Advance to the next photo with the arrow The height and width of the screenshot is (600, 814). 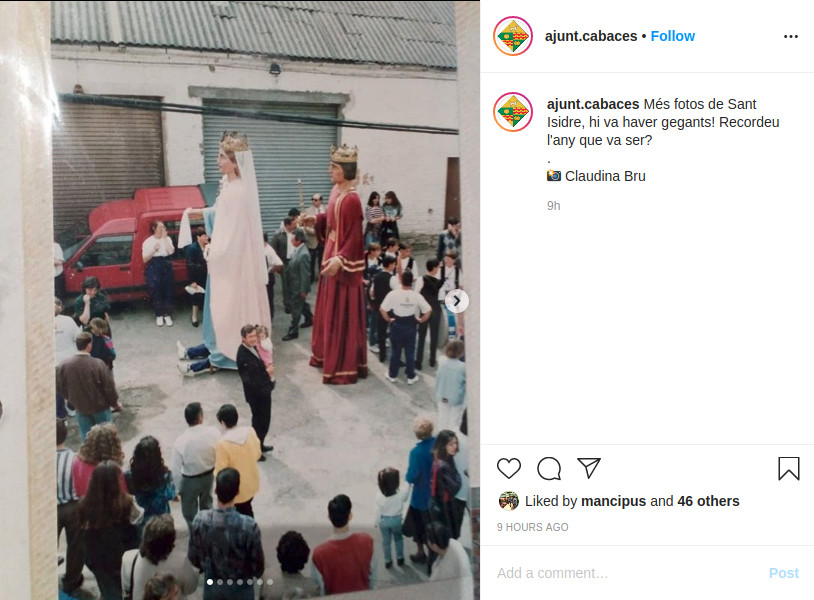click(x=457, y=301)
